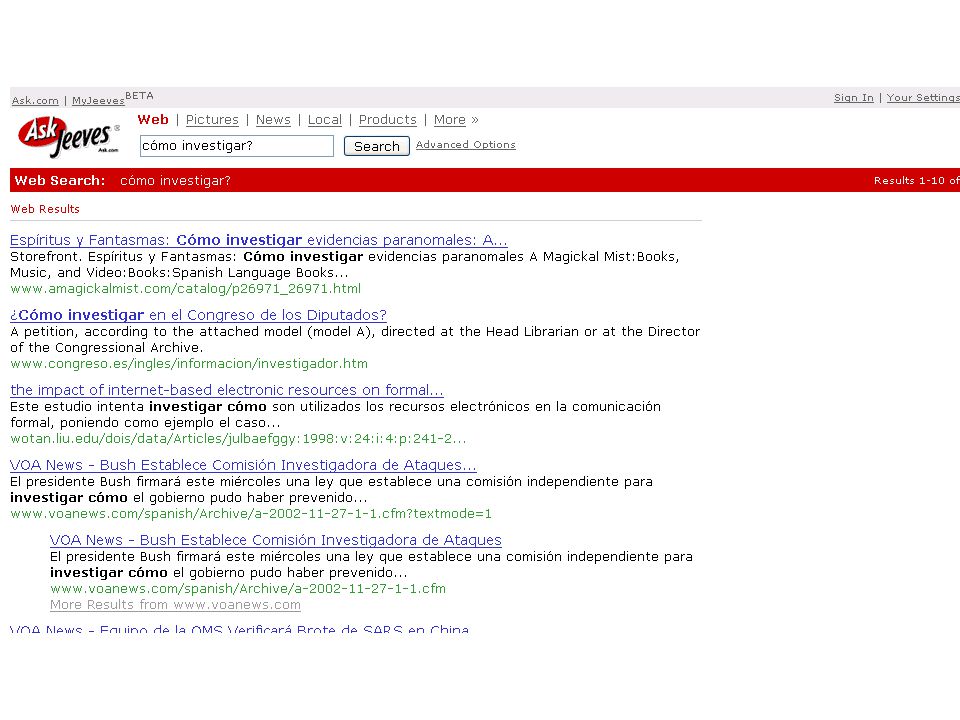Click the Web Results heading
960x720 pixels.
[45, 209]
